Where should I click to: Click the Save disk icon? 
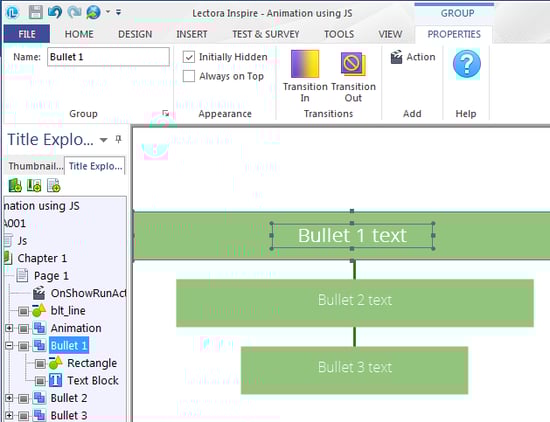tap(36, 13)
